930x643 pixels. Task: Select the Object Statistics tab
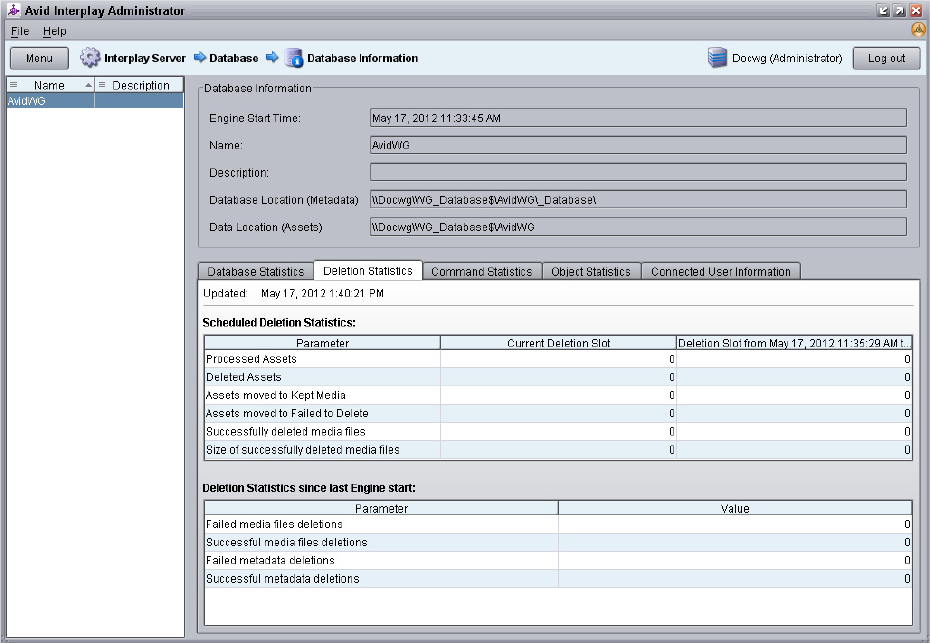click(x=590, y=272)
